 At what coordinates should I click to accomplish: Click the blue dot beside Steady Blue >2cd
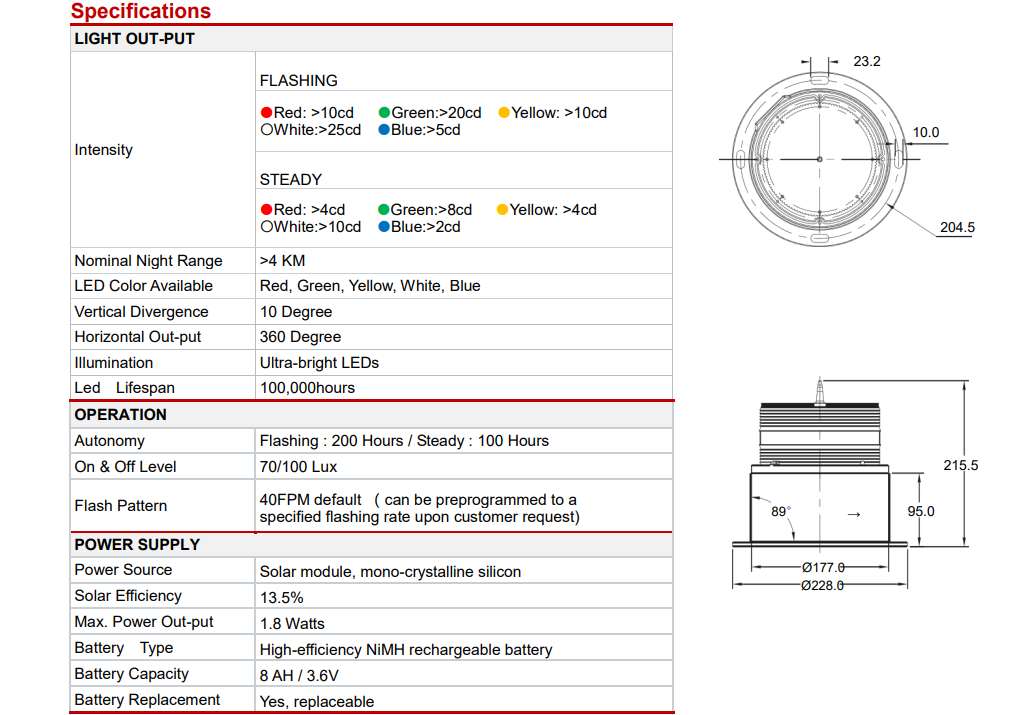(x=384, y=227)
